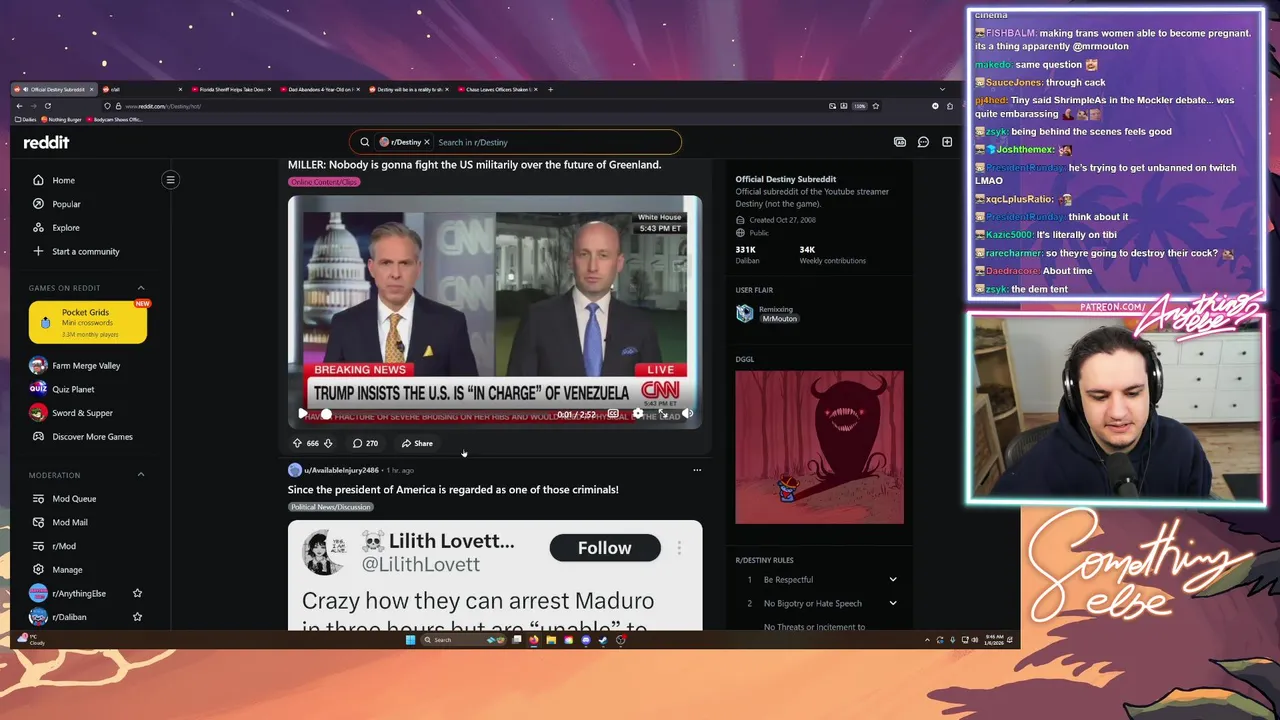Image resolution: width=1280 pixels, height=720 pixels.
Task: Enter fullscreen on the video
Action: pos(663,414)
